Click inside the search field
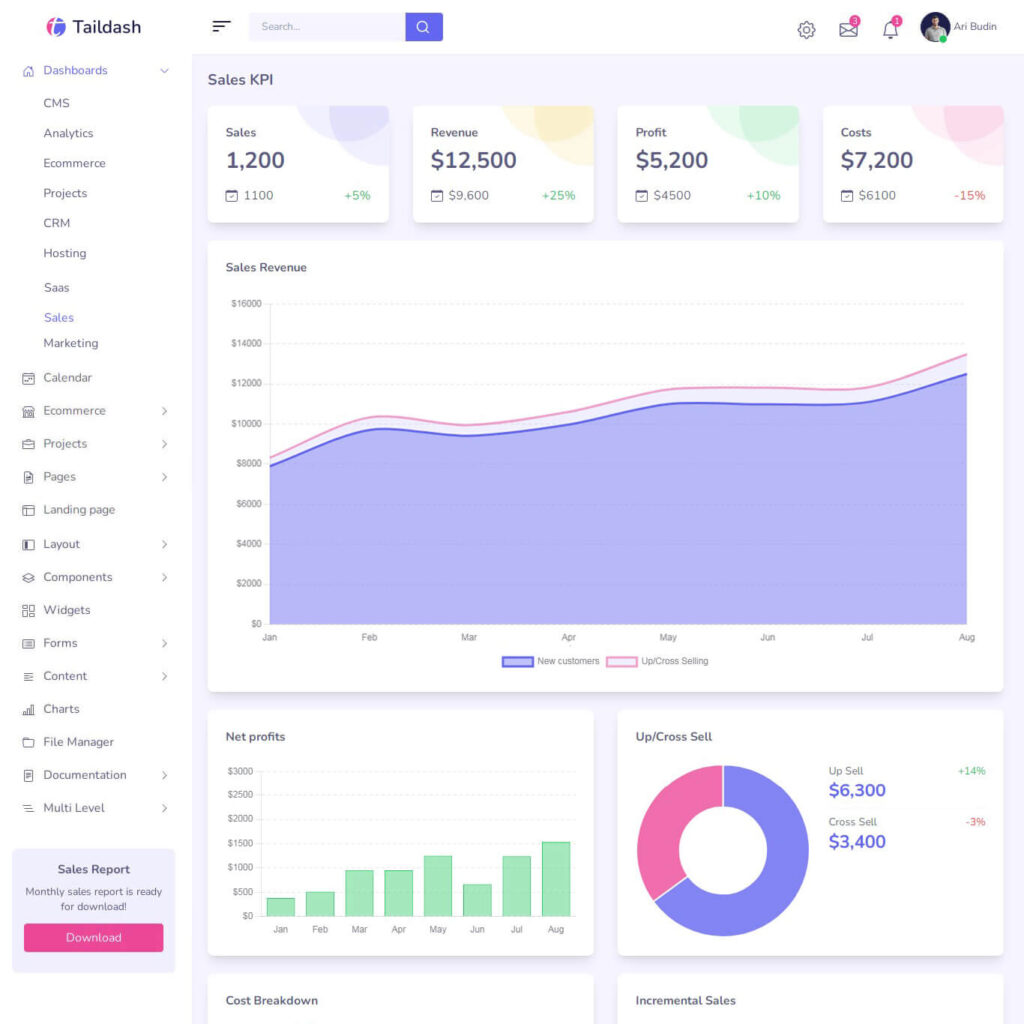The width and height of the screenshot is (1024, 1024). (325, 27)
